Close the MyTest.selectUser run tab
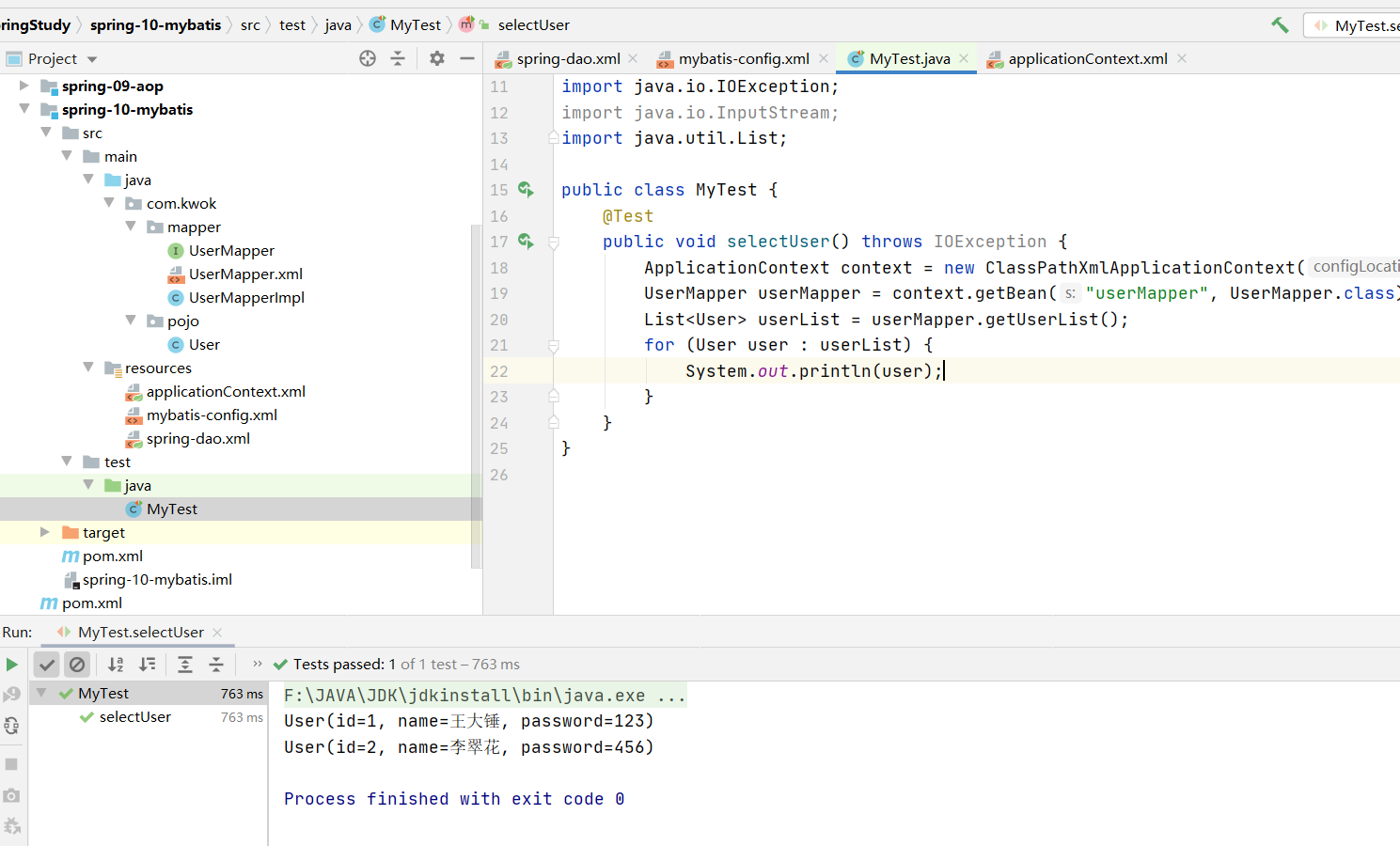The width and height of the screenshot is (1400, 846). click(x=217, y=633)
